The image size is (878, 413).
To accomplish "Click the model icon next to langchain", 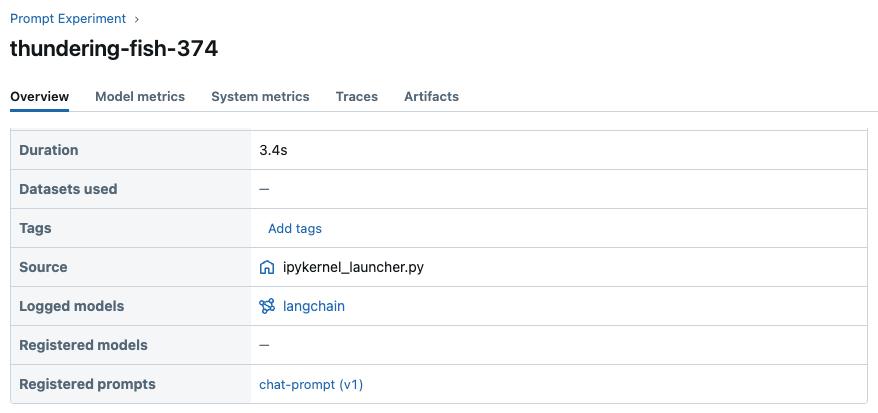I will pos(267,306).
